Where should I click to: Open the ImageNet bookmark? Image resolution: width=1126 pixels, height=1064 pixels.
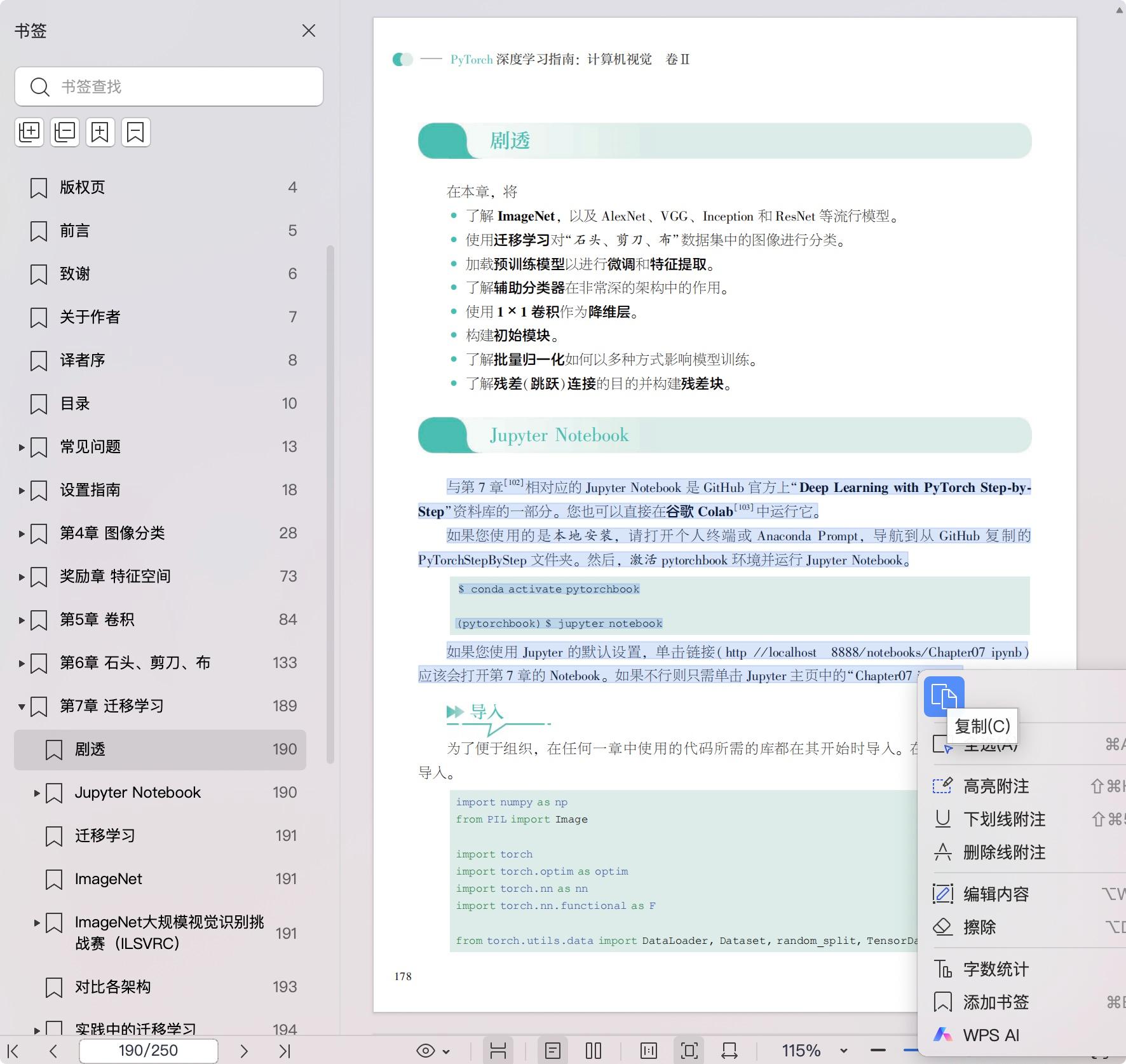click(x=108, y=879)
